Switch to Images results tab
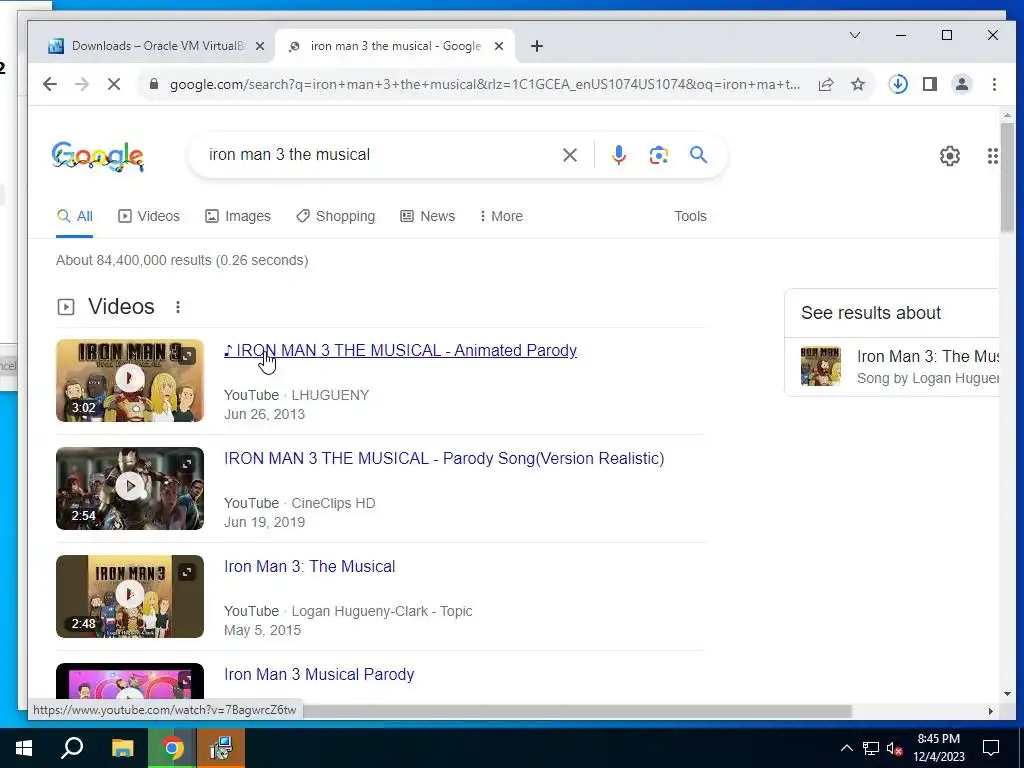 (x=238, y=216)
